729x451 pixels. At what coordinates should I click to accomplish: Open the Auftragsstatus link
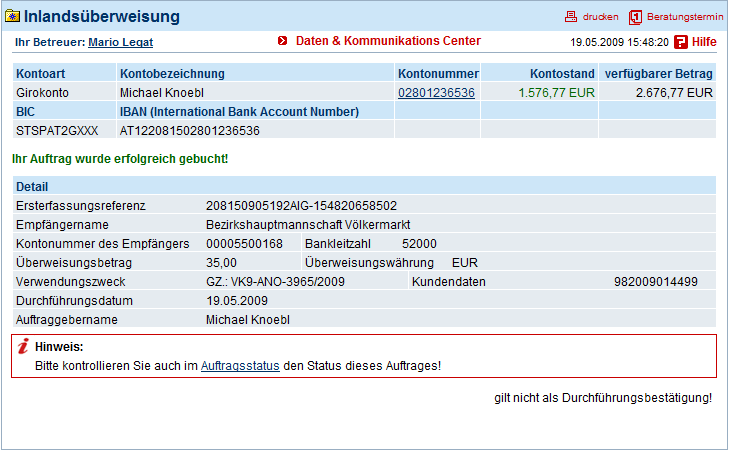tap(240, 366)
